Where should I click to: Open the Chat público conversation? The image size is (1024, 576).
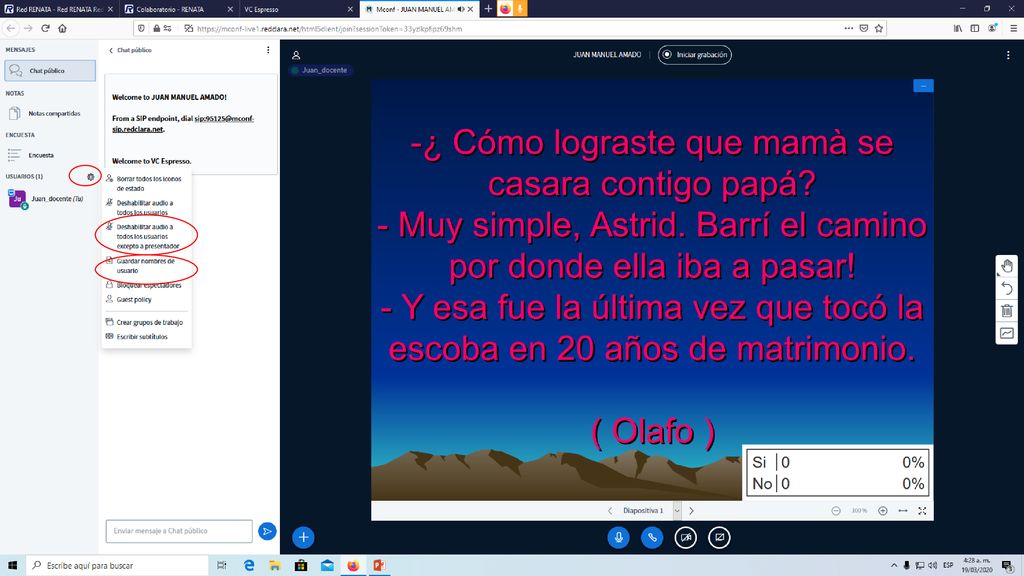[x=50, y=71]
